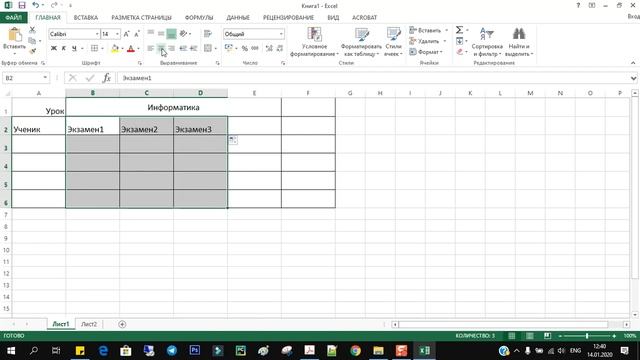Open the font name dropdown (Calibri)

coord(97,34)
